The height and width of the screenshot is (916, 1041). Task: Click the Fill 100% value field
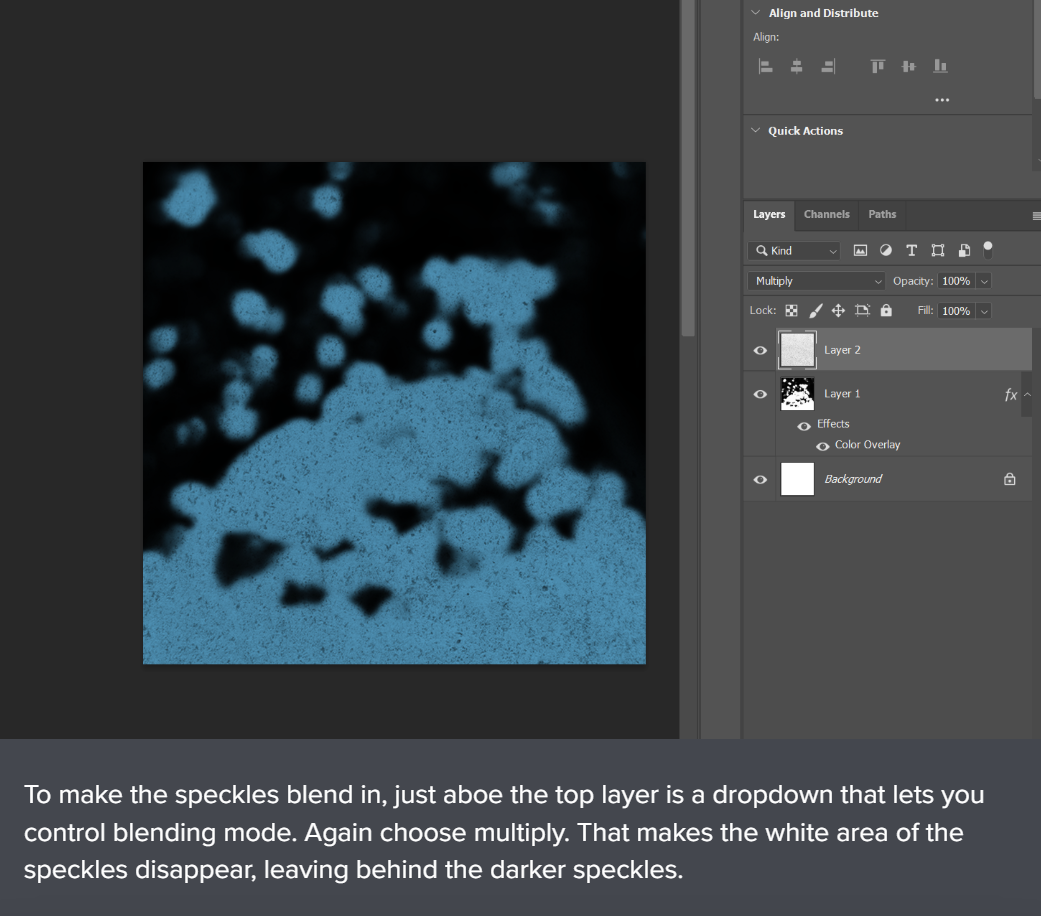(956, 311)
